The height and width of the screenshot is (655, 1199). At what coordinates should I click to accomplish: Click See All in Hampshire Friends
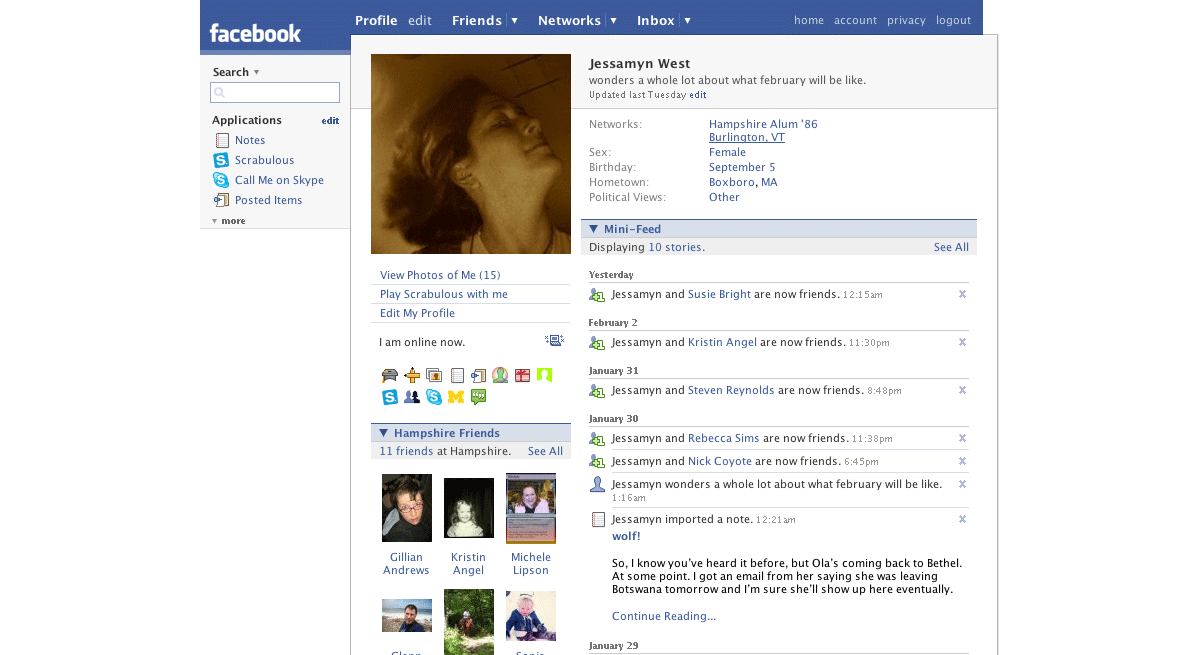[545, 451]
